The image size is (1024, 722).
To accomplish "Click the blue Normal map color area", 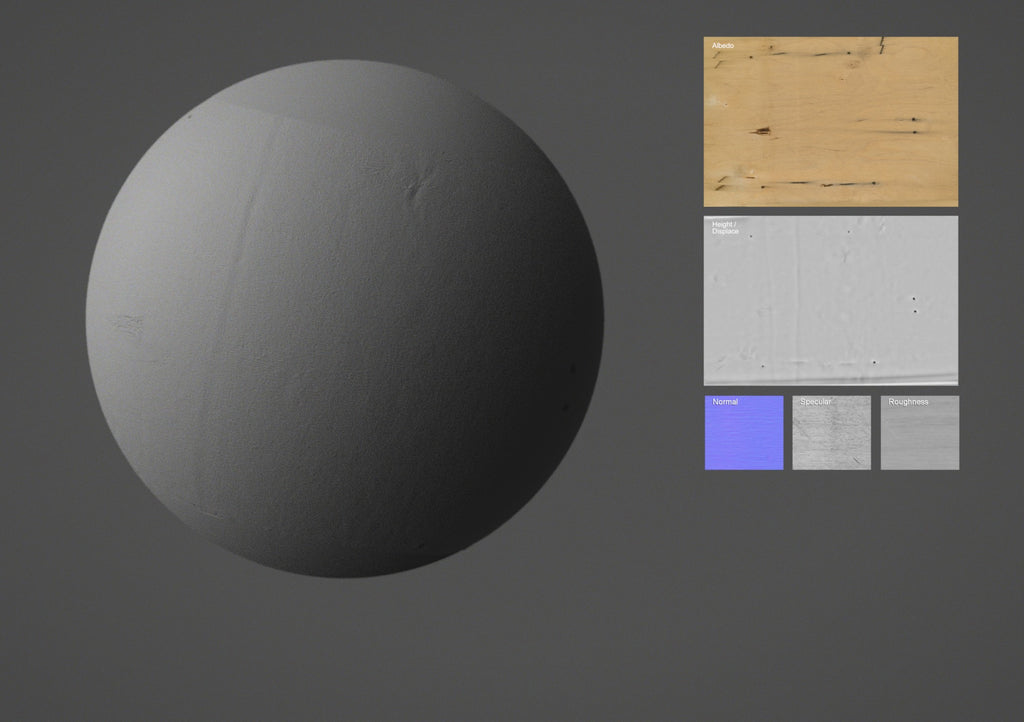I will tap(743, 440).
